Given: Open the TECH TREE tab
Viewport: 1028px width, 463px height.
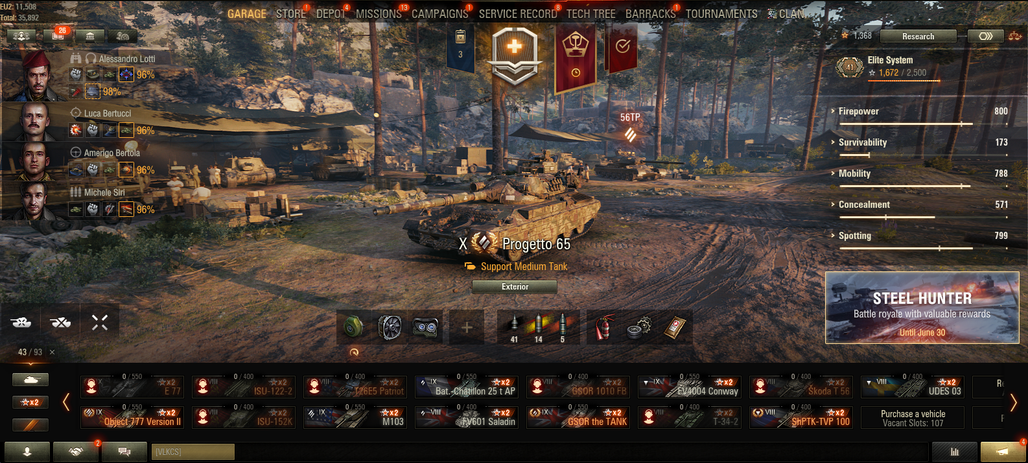Looking at the screenshot, I should pos(591,14).
